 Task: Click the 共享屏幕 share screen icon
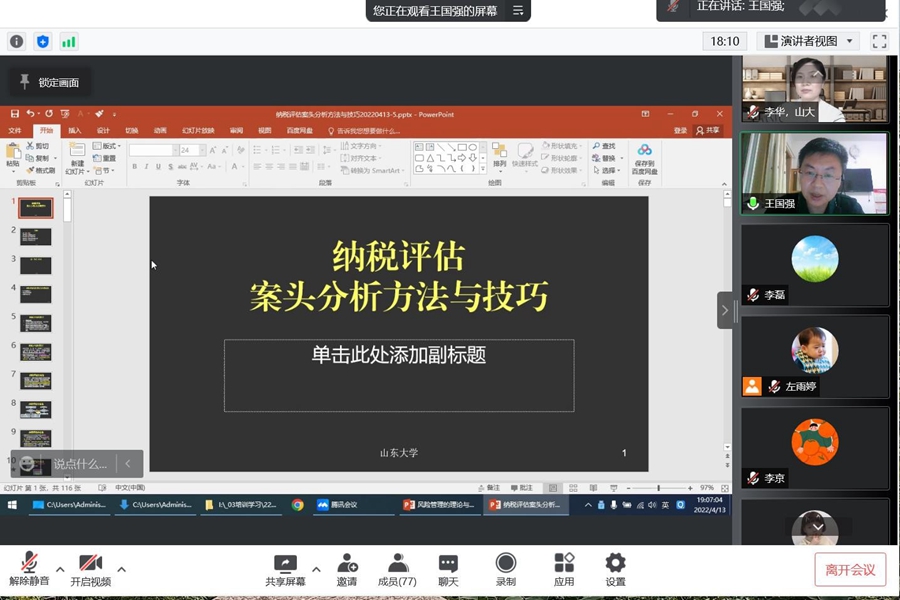(285, 564)
